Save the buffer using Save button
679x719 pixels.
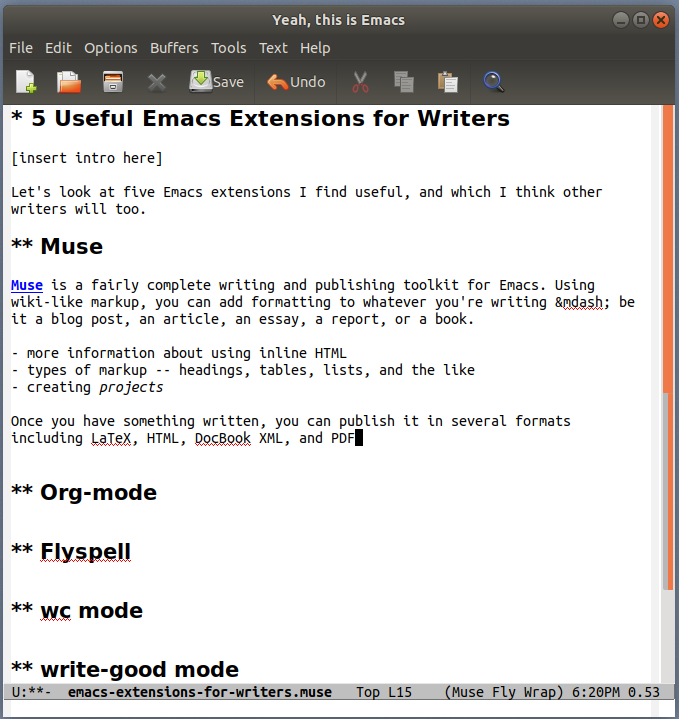pos(217,82)
